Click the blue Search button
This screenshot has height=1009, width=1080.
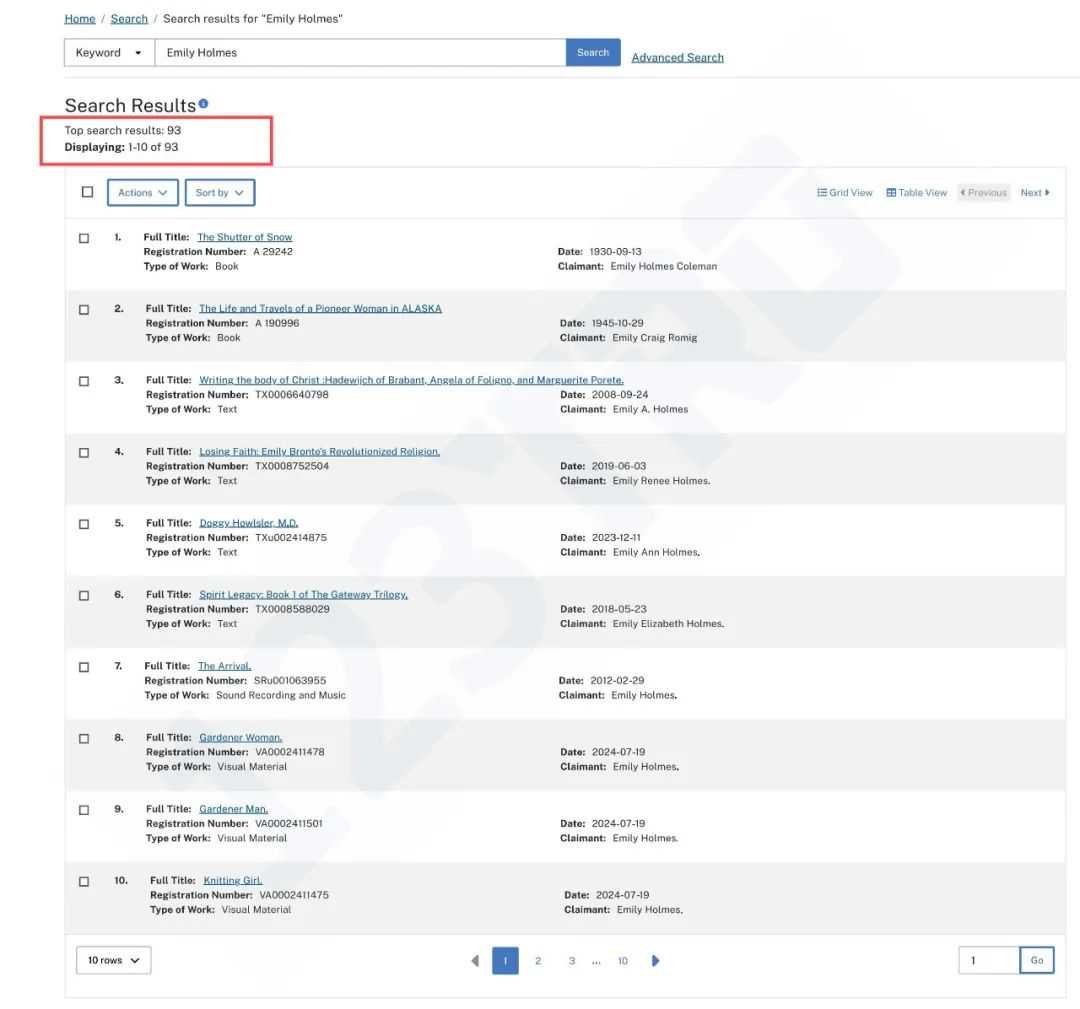pyautogui.click(x=593, y=52)
